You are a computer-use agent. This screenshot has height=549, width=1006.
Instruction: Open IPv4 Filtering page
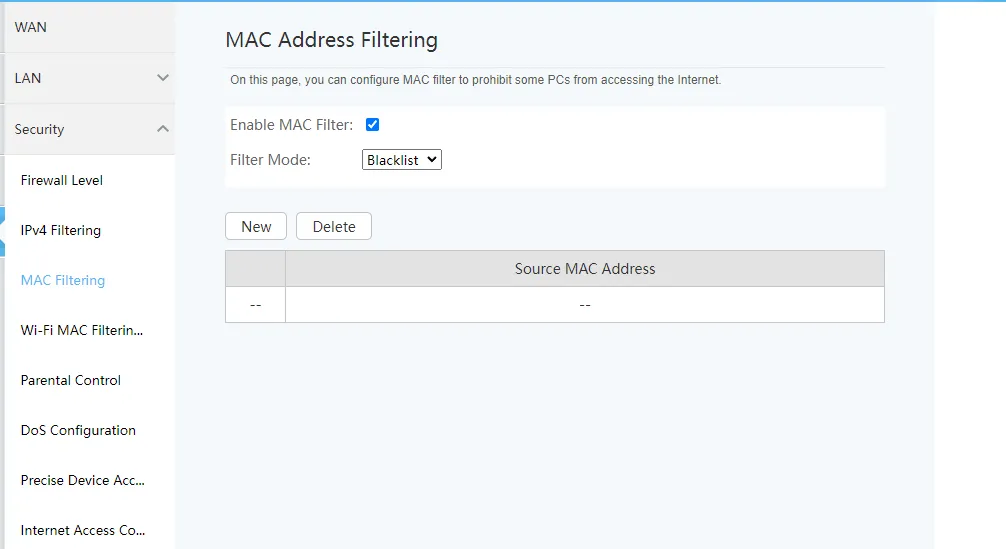click(x=61, y=230)
